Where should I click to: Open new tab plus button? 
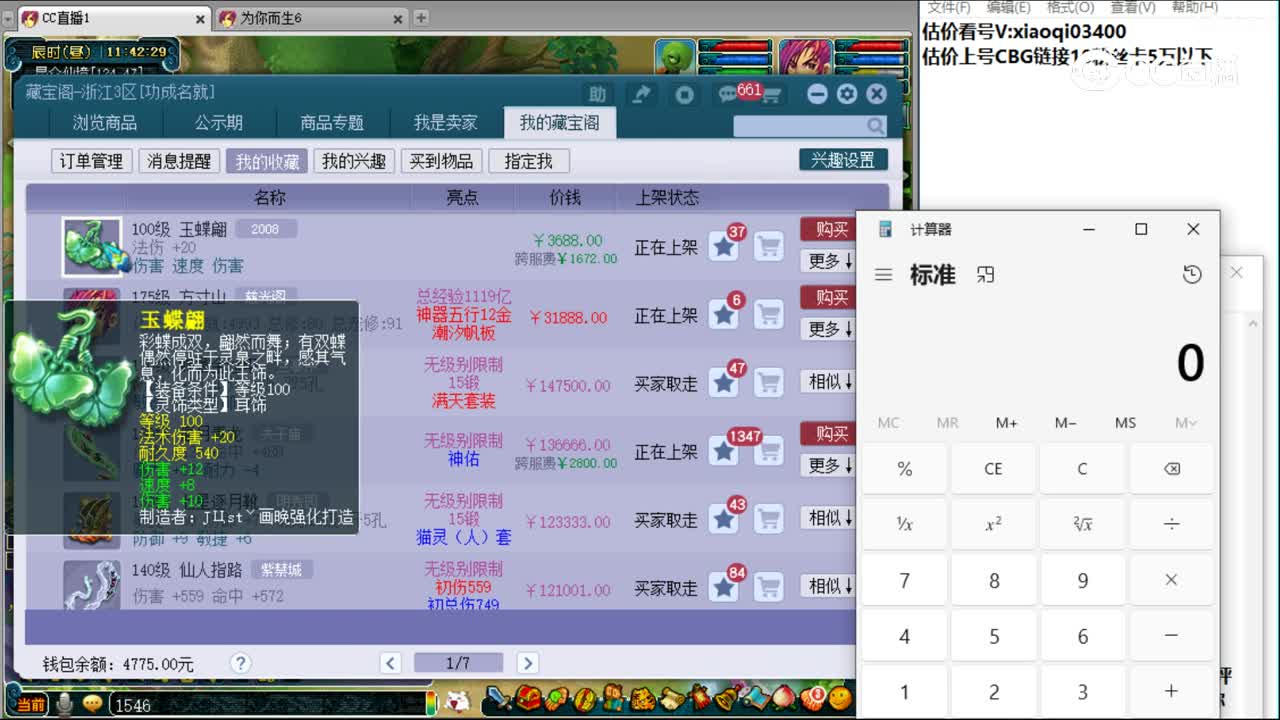421,18
